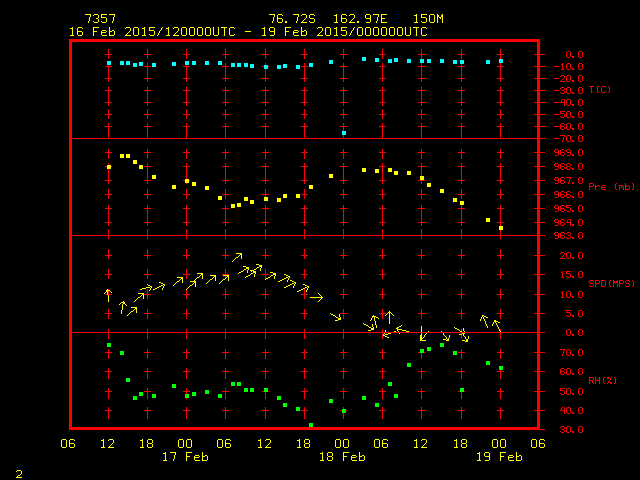Screen dimensions: 640x480
Task: Click the 18 Feb date label
Action: (342, 457)
